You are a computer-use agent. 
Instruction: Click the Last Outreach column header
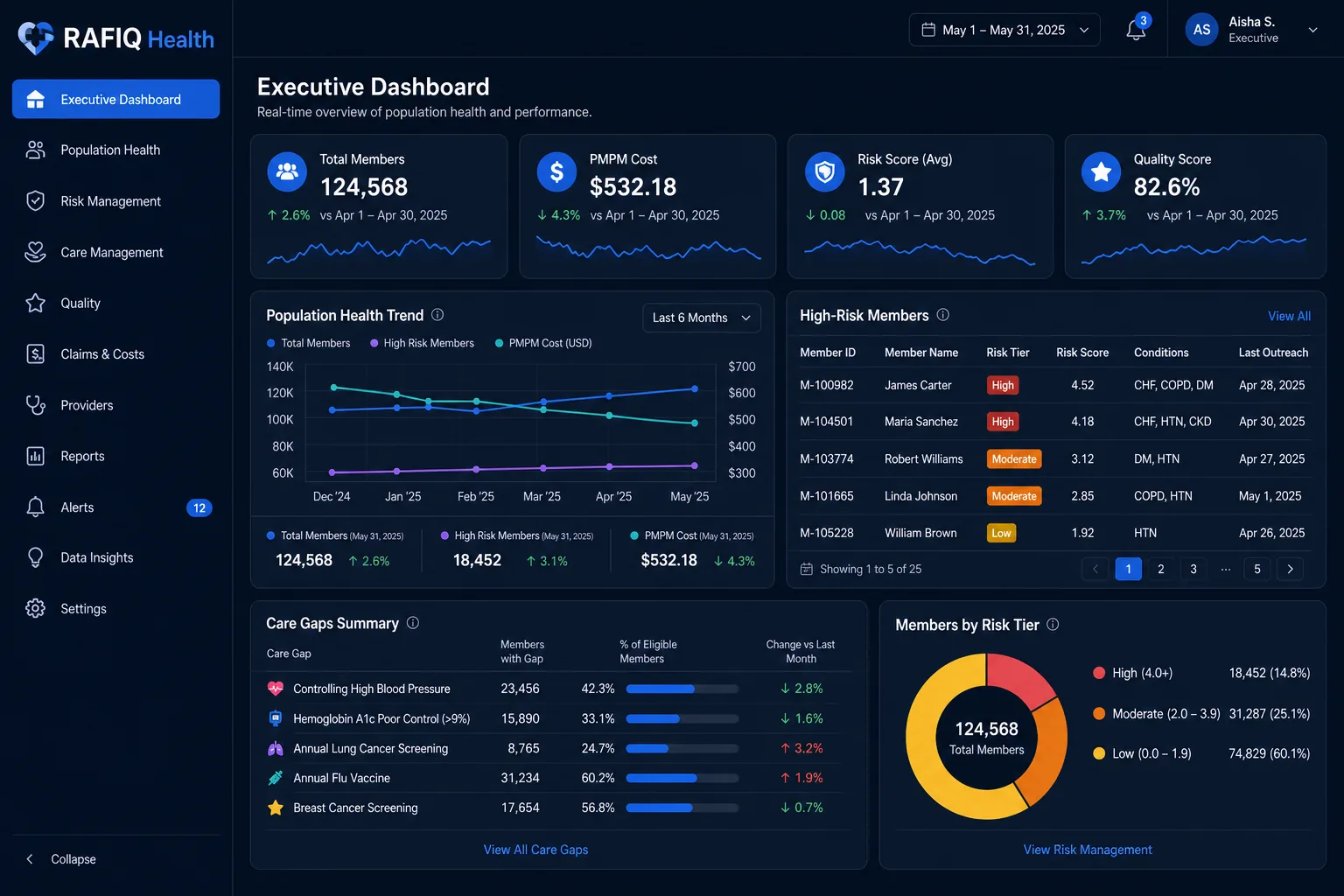(x=1273, y=353)
